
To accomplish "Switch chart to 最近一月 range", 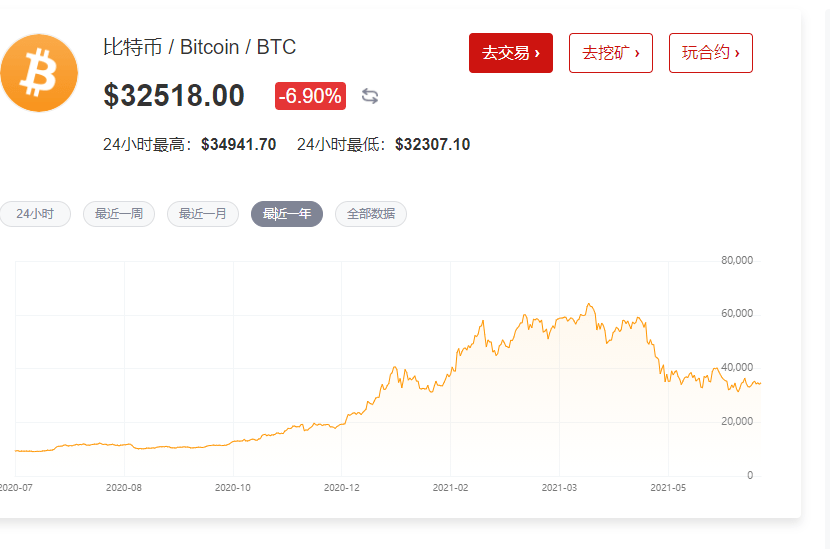I will click(203, 214).
